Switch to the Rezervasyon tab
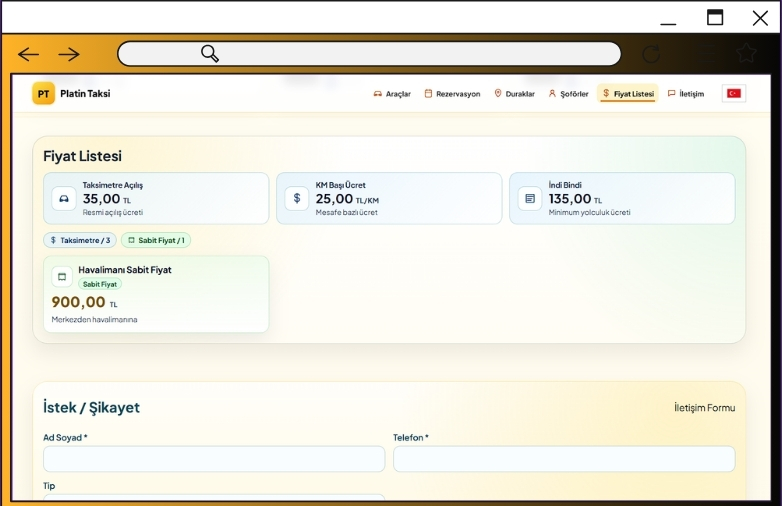 (452, 94)
